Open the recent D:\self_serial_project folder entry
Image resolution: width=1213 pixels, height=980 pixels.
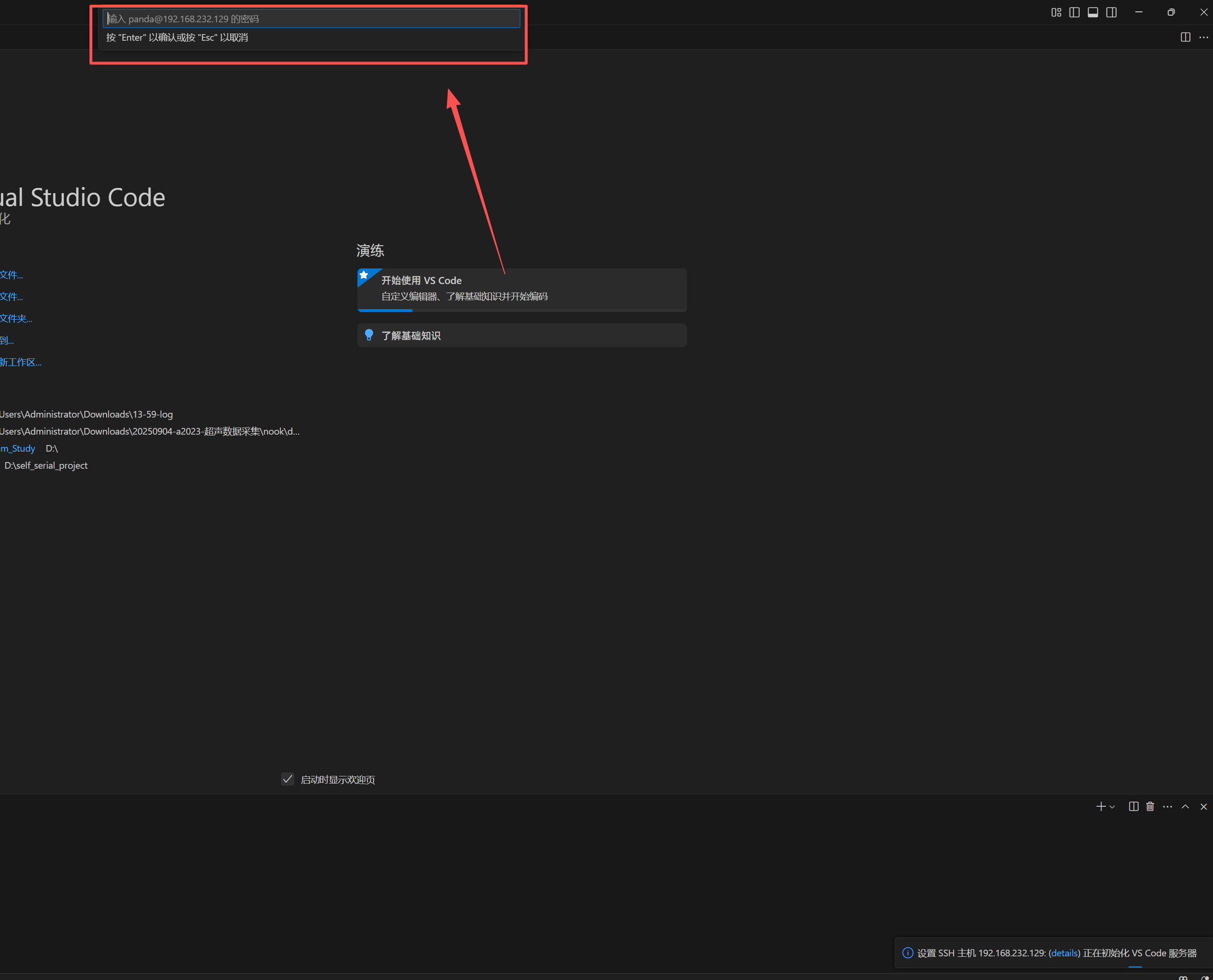click(46, 465)
